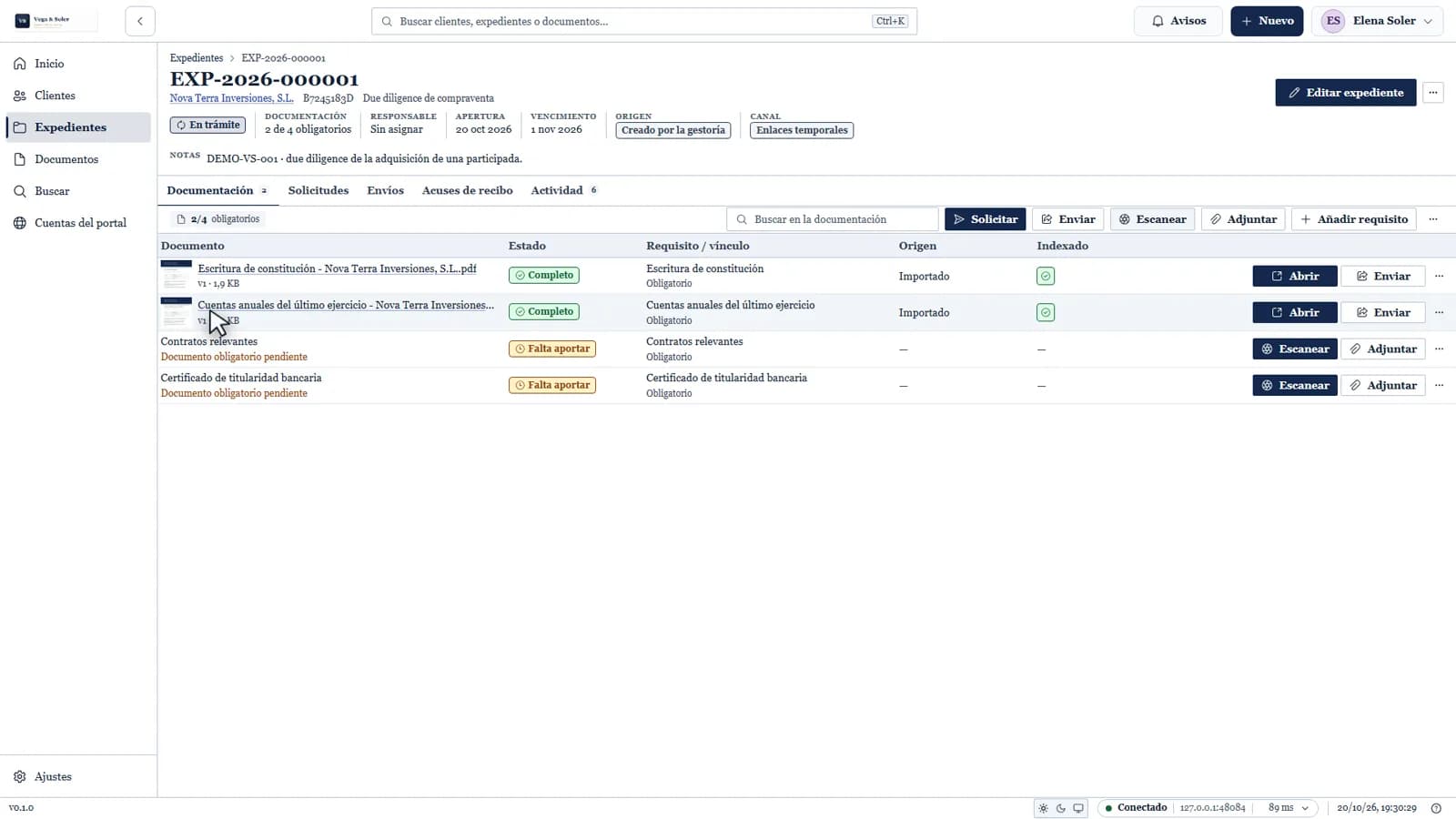Open Cuentas del portal

[78, 223]
